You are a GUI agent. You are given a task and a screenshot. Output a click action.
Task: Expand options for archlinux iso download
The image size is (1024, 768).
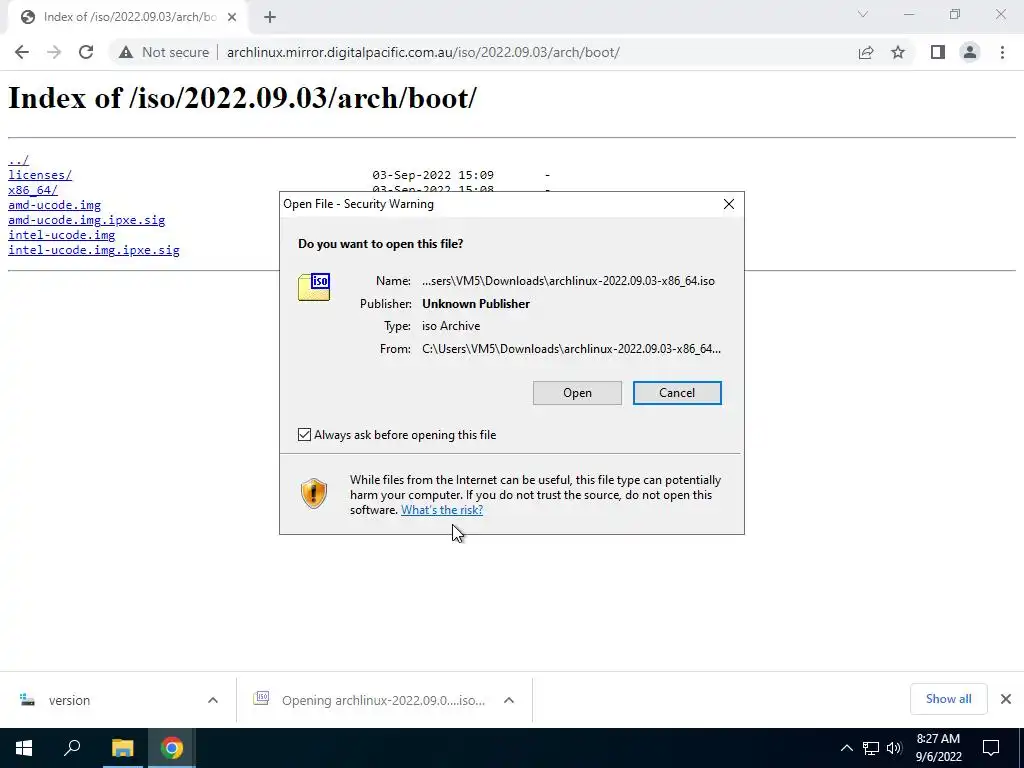coord(509,700)
